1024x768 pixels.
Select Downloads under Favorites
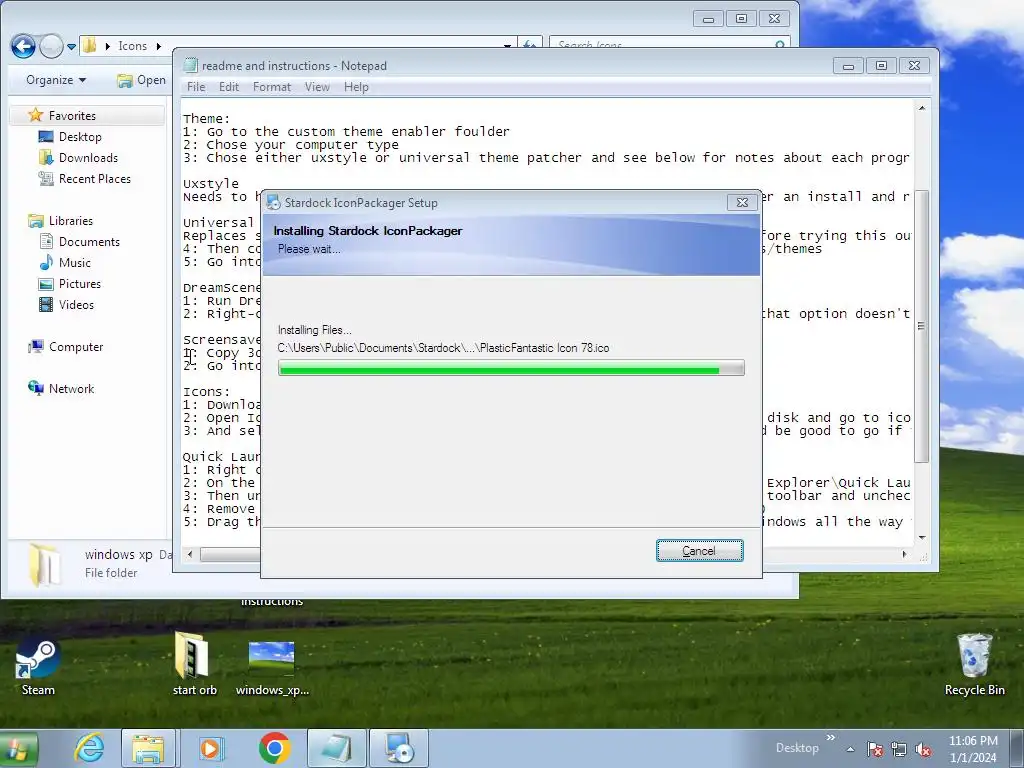[88, 157]
